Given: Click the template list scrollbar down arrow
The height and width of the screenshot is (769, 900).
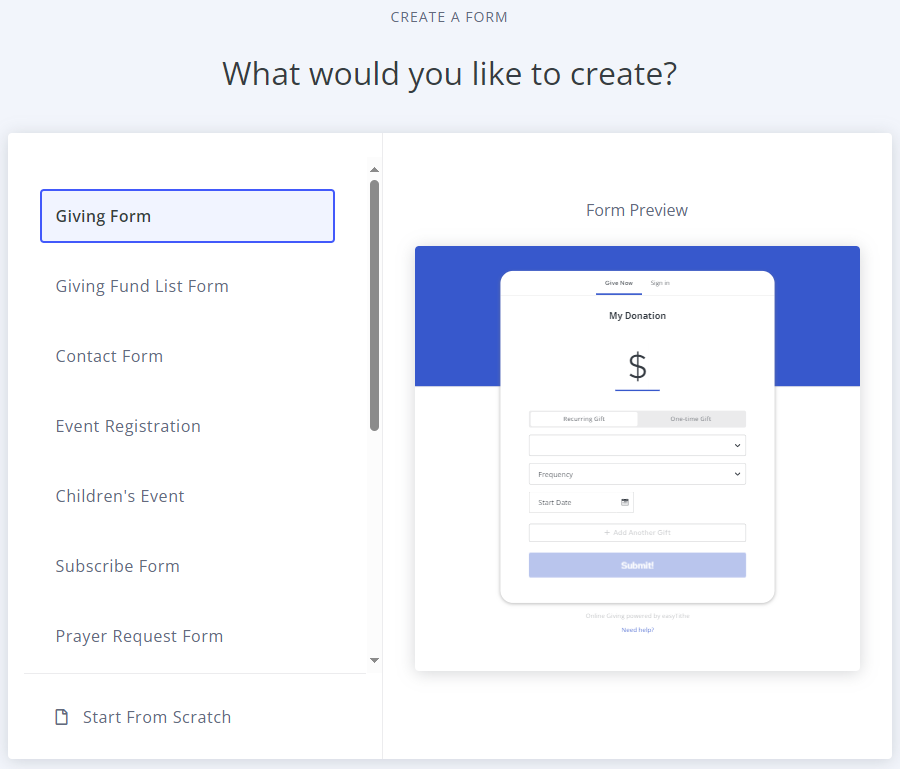Looking at the screenshot, I should pos(373,660).
